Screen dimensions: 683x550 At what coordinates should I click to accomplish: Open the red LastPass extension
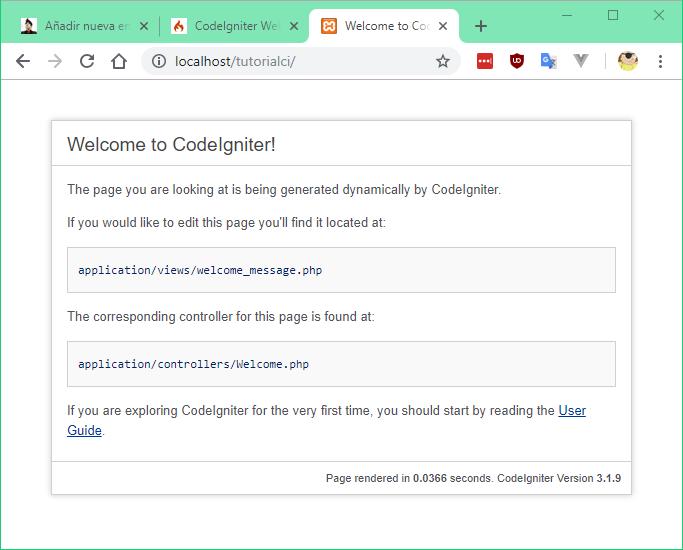484,61
